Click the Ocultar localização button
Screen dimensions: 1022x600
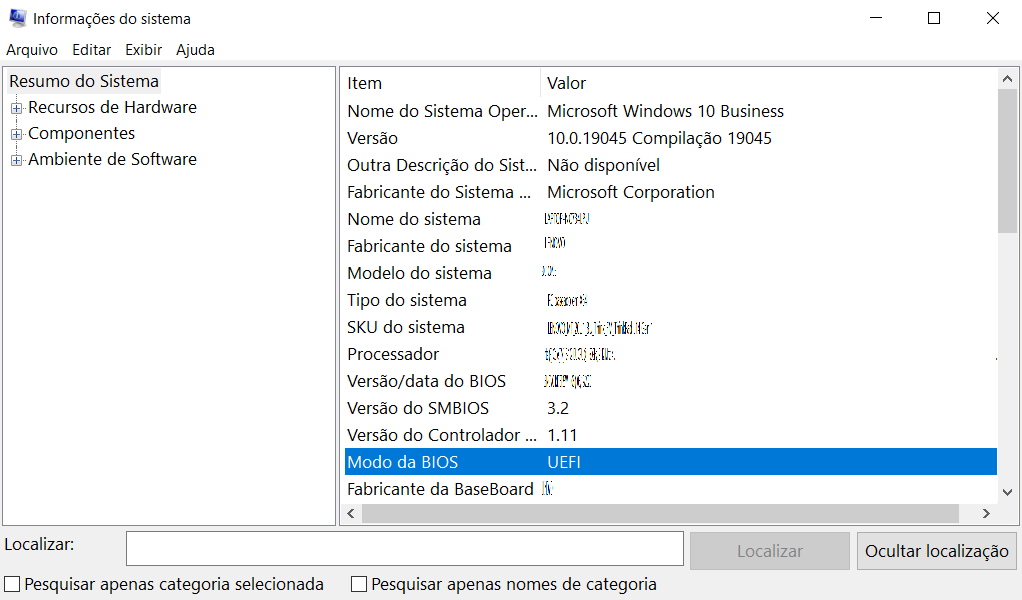tap(936, 551)
